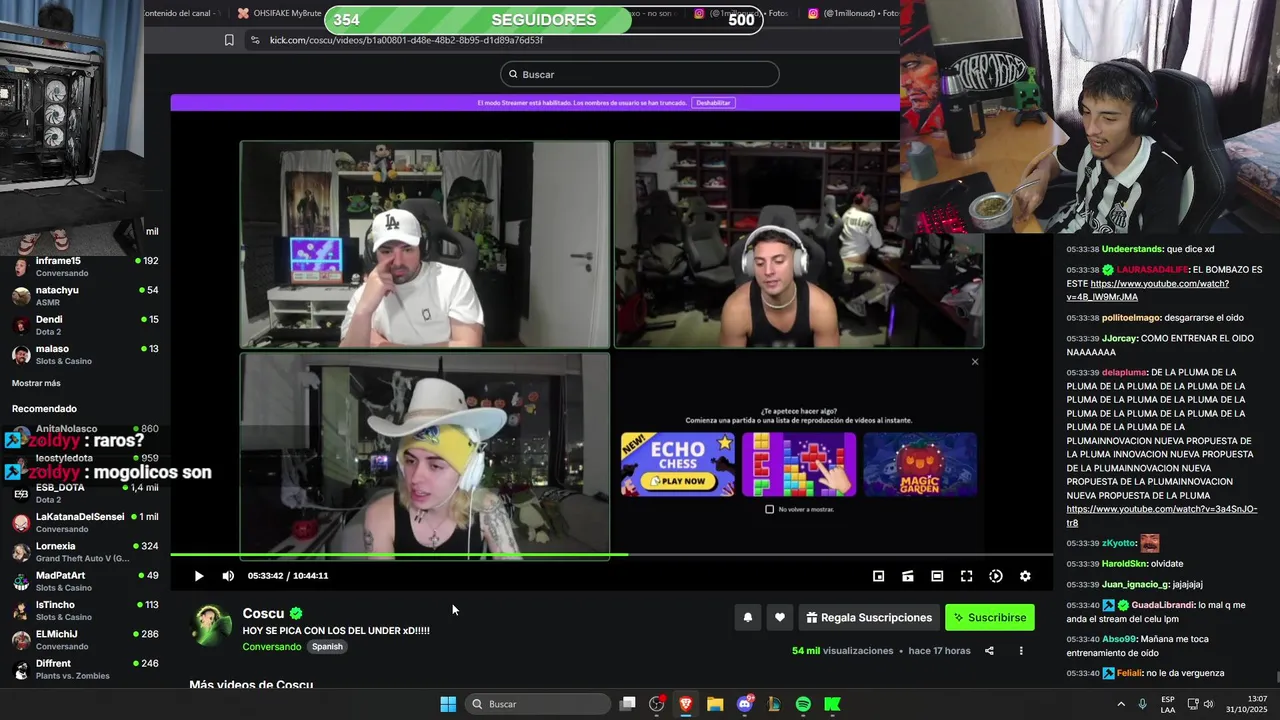This screenshot has width=1280, height=720.
Task: Open Lornexia recommended channel
Action: pyautogui.click(x=85, y=552)
